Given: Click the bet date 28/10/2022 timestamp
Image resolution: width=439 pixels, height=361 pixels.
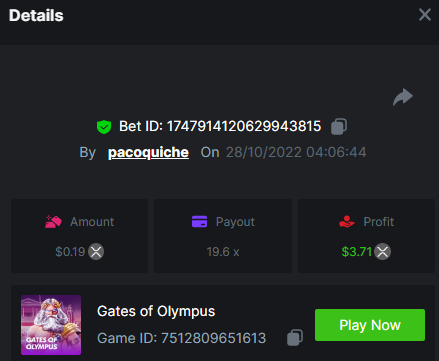Looking at the screenshot, I should click(296, 152).
